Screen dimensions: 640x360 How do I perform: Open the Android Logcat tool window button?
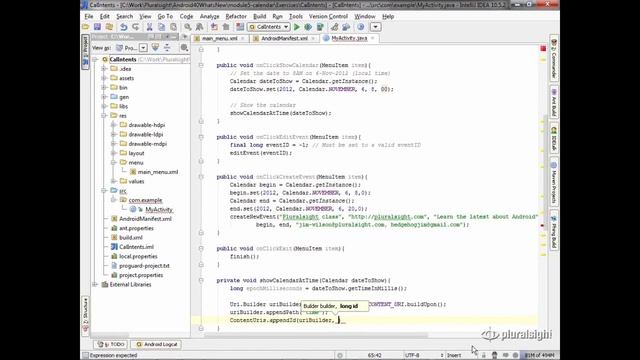click(x=157, y=344)
